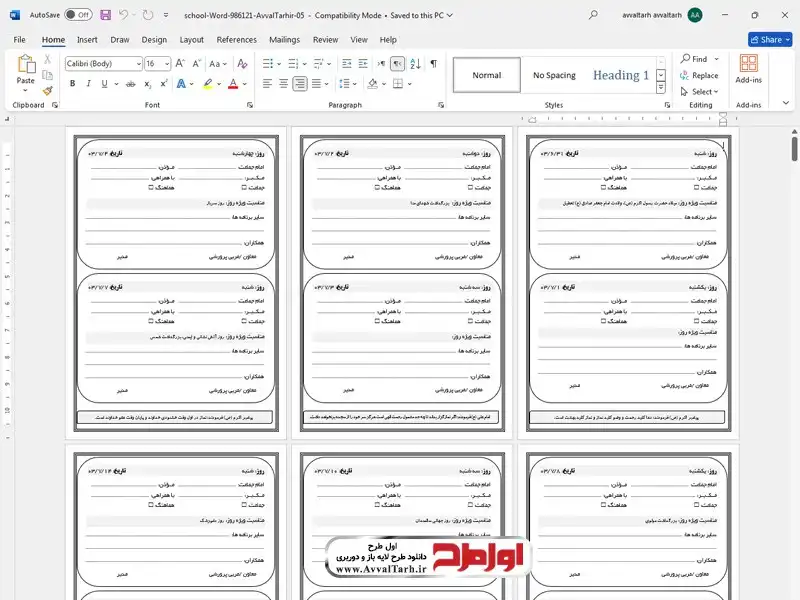Image resolution: width=800 pixels, height=600 pixels.
Task: Expand the Styles gallery more arrow
Action: tap(661, 88)
